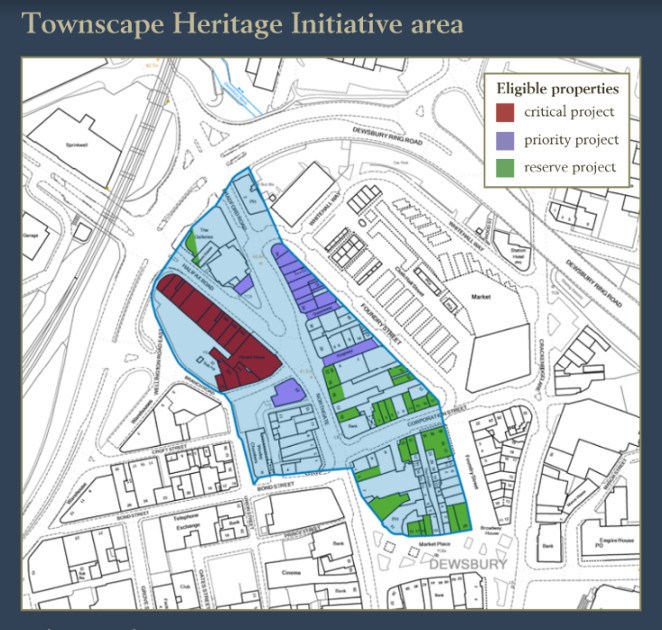Click the green reserve project legend swatch

pos(507,167)
